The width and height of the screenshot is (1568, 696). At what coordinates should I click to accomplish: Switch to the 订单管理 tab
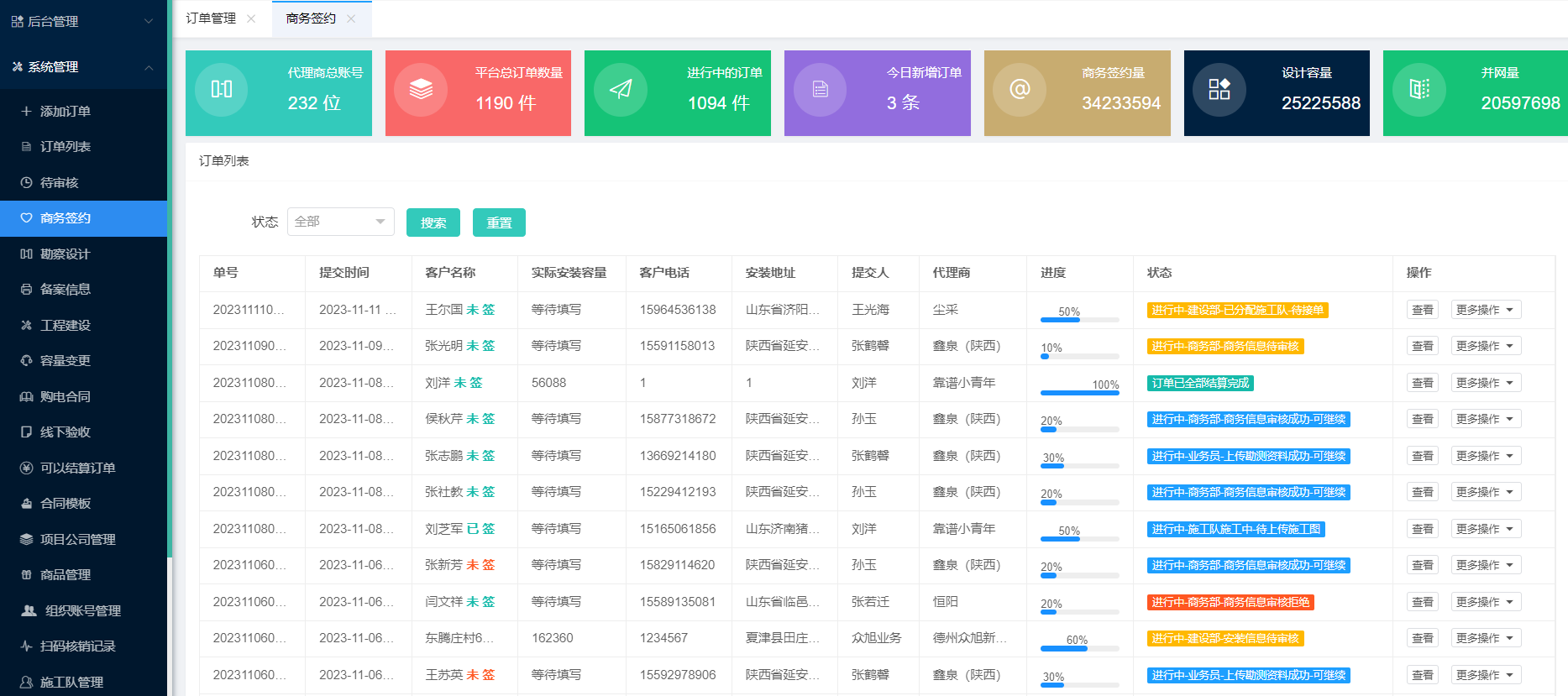[211, 18]
